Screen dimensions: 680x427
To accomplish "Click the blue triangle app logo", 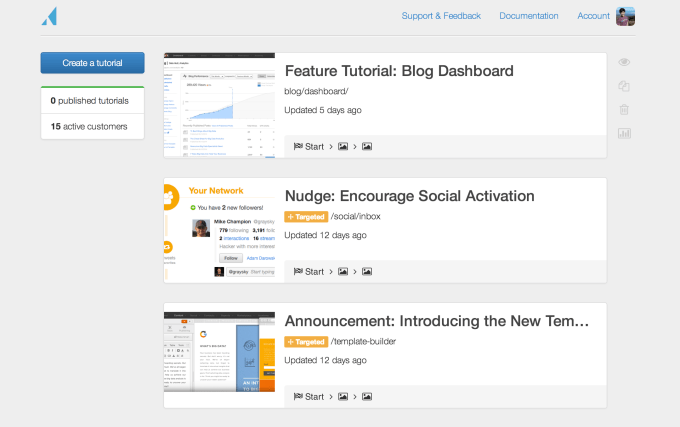I will click(x=49, y=16).
